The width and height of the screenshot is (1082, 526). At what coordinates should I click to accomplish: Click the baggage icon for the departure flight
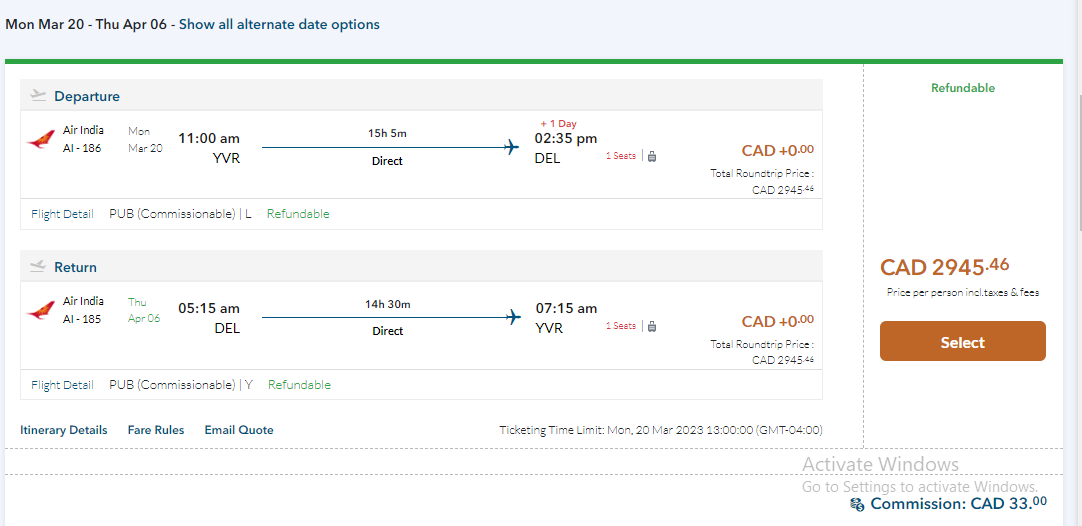pyautogui.click(x=652, y=156)
